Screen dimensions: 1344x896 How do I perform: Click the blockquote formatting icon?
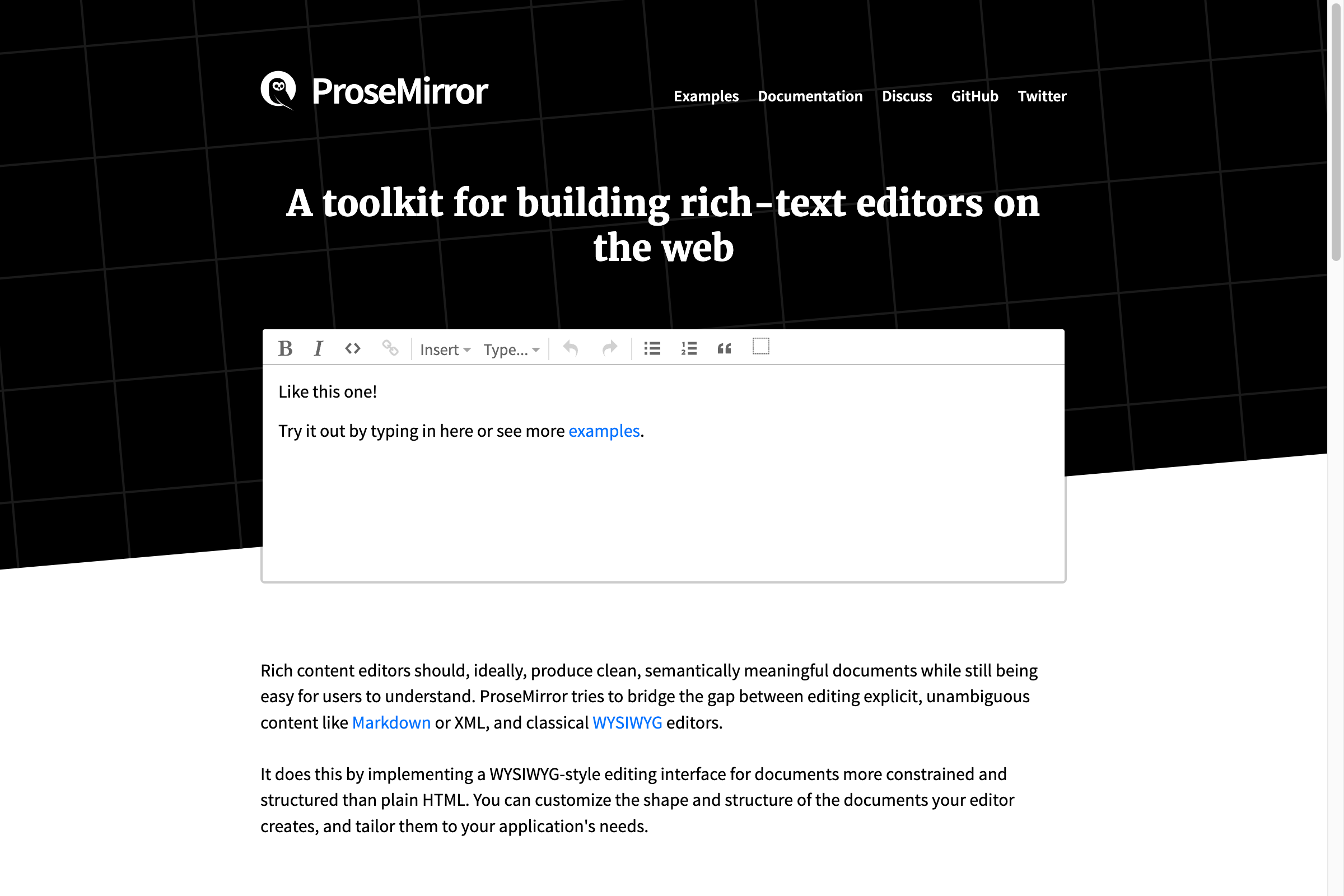click(724, 348)
